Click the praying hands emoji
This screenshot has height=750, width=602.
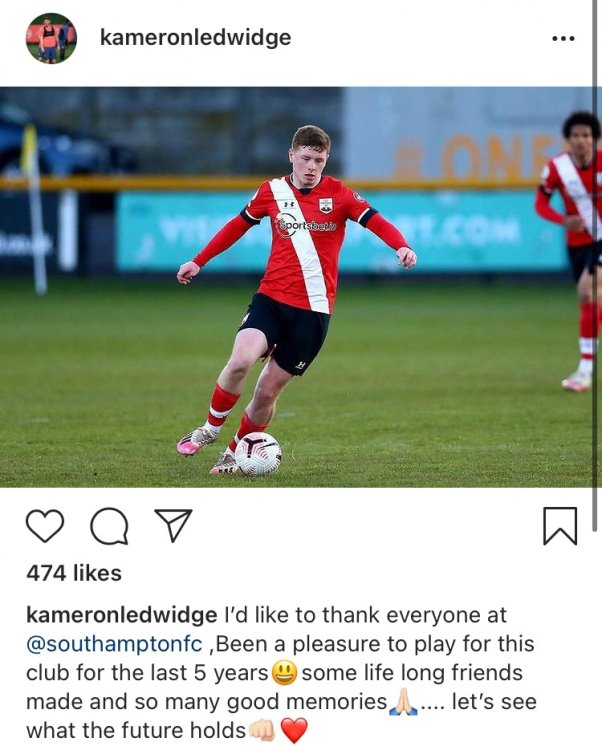point(404,702)
